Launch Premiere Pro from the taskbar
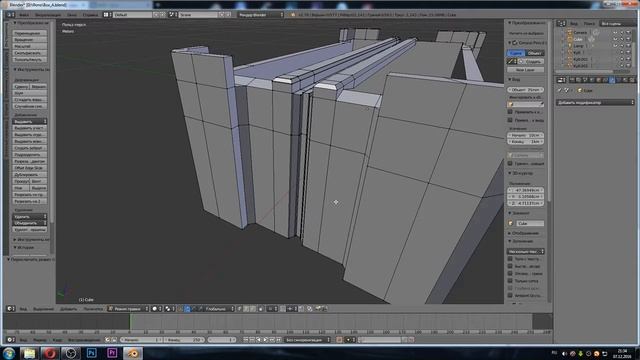Screen dimensions: 640x360 pos(112,353)
